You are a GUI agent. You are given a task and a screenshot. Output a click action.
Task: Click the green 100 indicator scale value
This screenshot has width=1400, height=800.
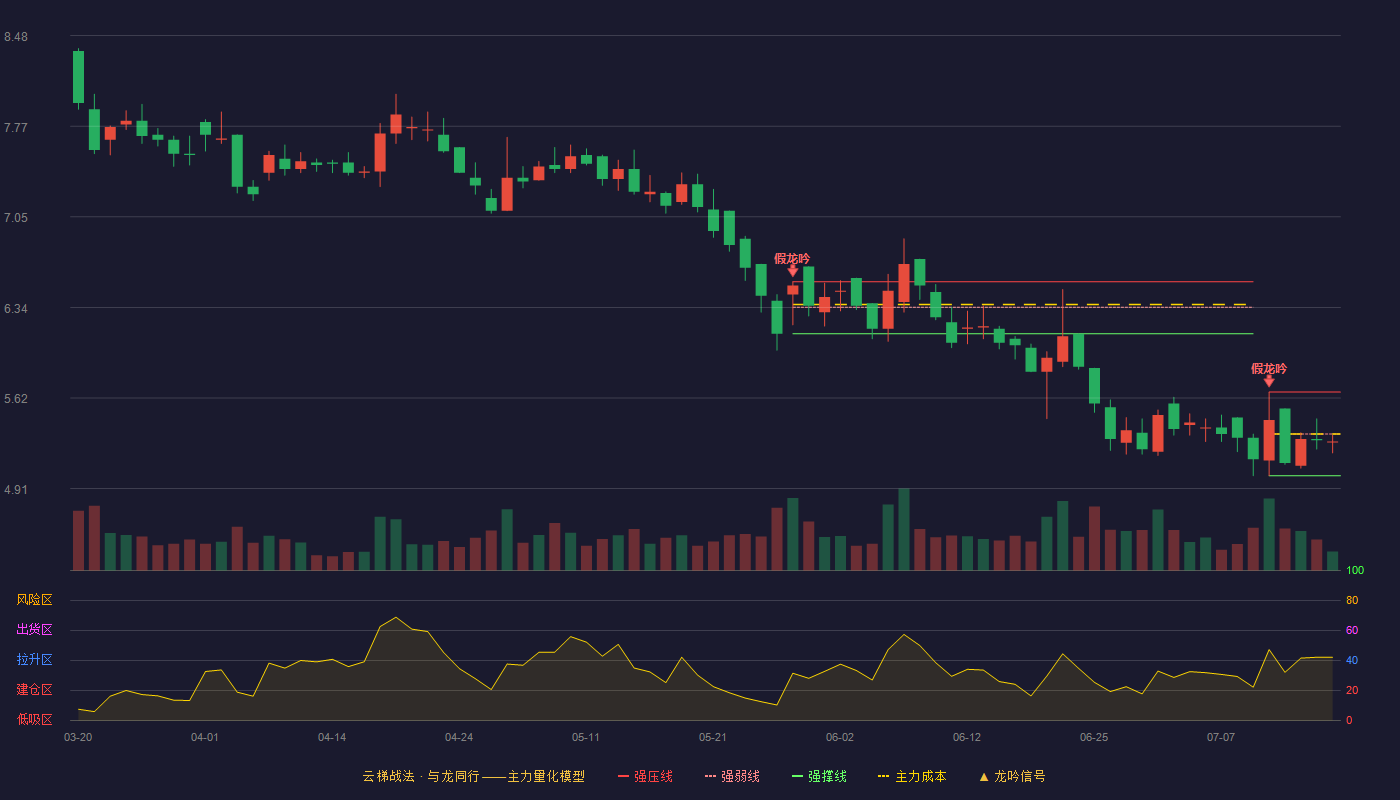pos(1355,571)
